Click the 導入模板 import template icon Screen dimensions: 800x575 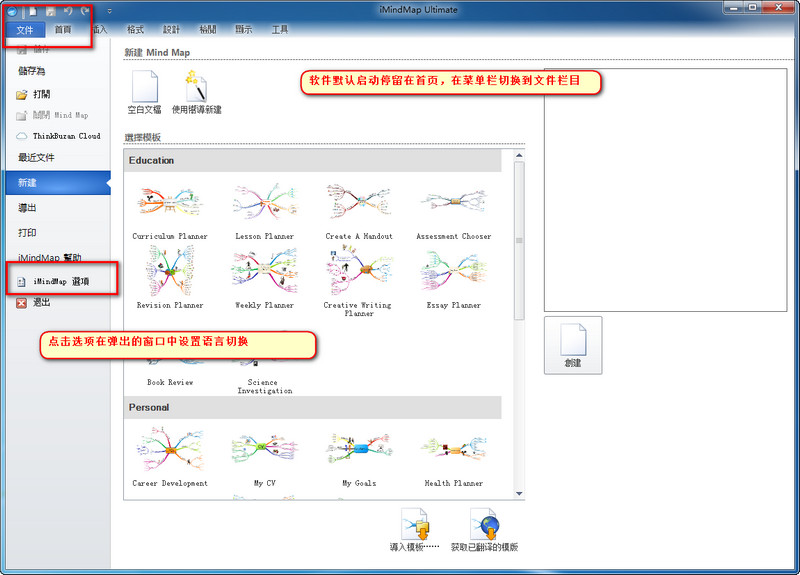[x=415, y=524]
